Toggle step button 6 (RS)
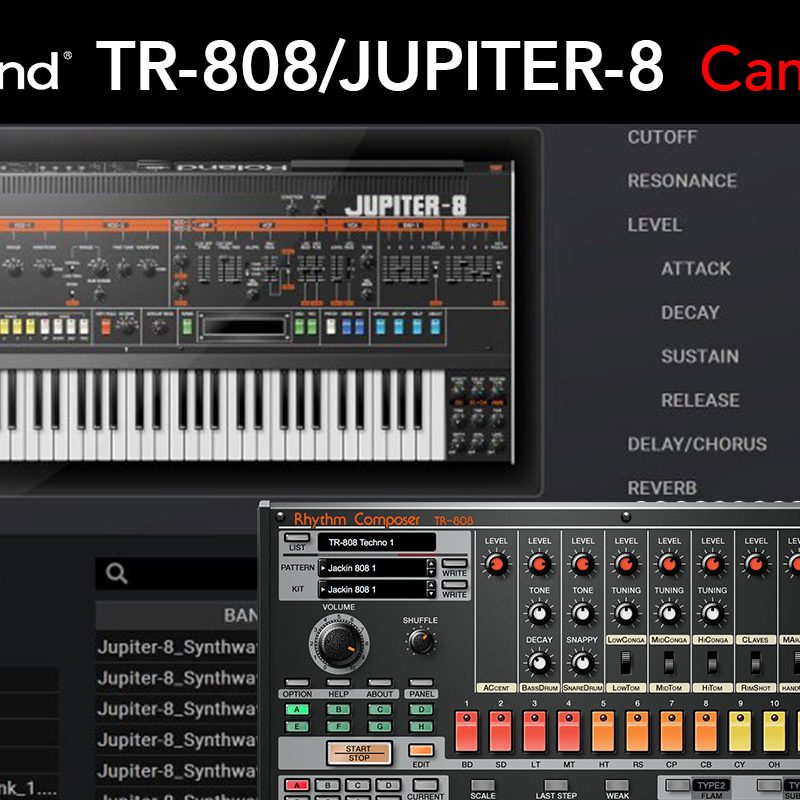Image resolution: width=800 pixels, height=800 pixels. click(x=637, y=732)
